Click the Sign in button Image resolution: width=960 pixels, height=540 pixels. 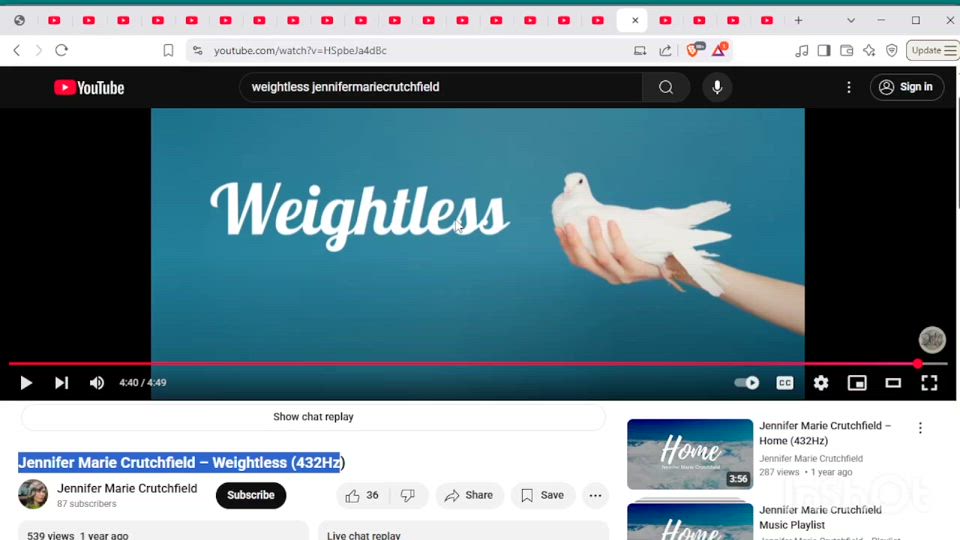point(905,87)
